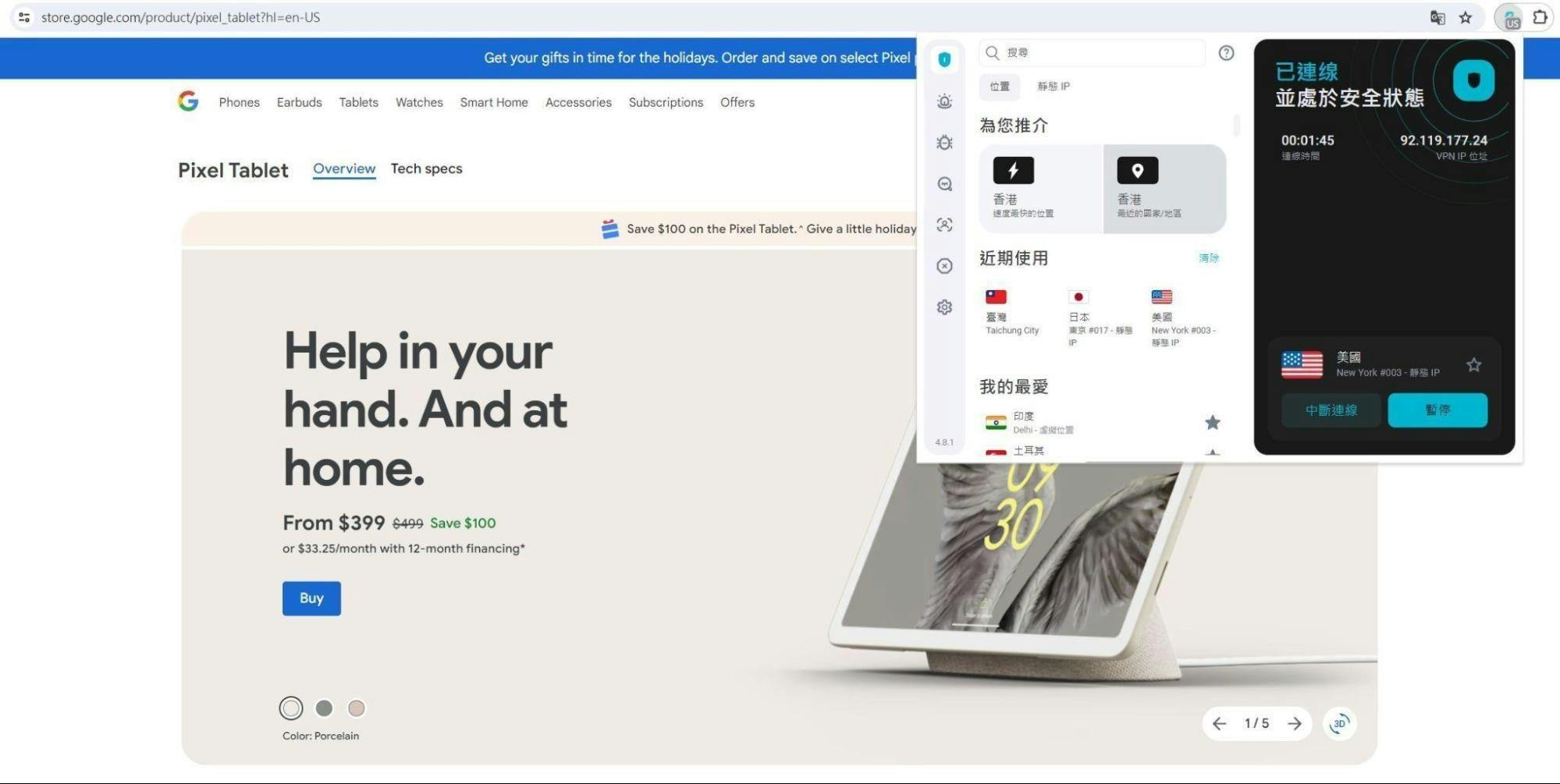Click the lightning fastest-location icon

pyautogui.click(x=1013, y=170)
